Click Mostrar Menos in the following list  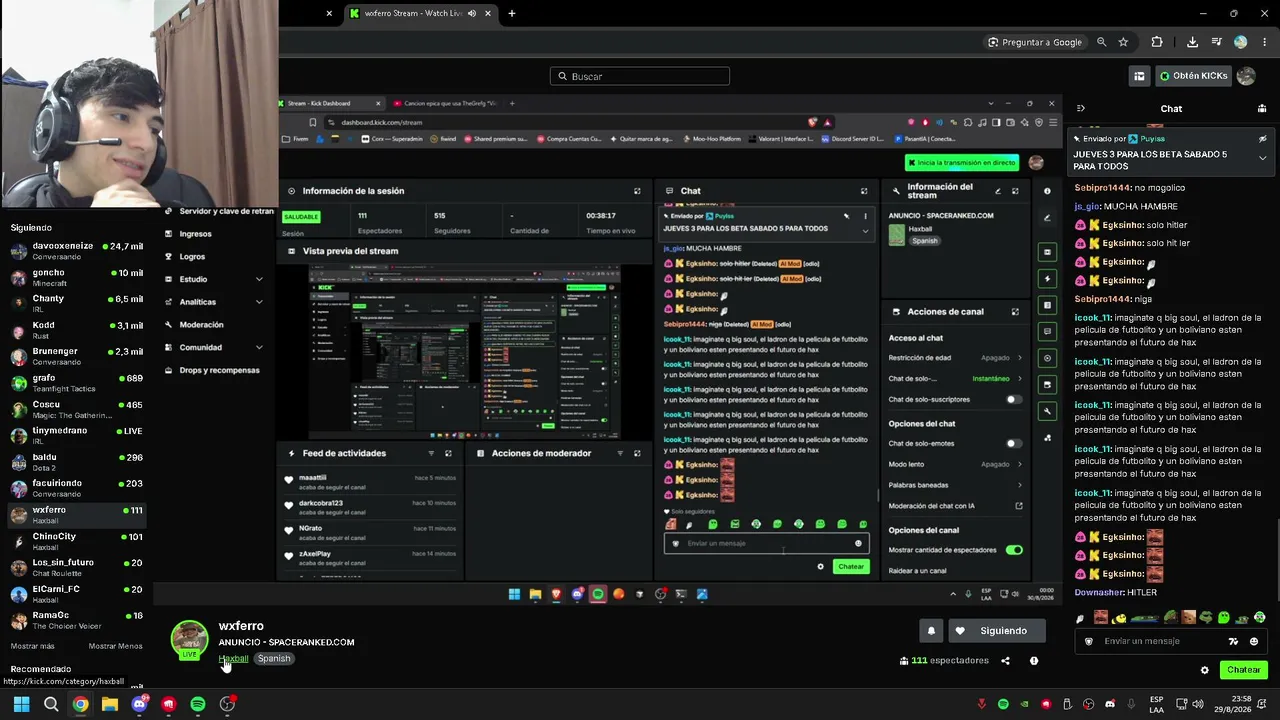click(x=116, y=646)
